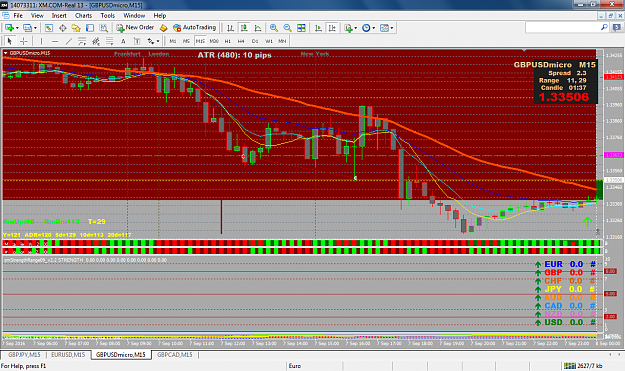Open the Templates icon
This screenshot has height=371, width=625.
click(x=384, y=28)
